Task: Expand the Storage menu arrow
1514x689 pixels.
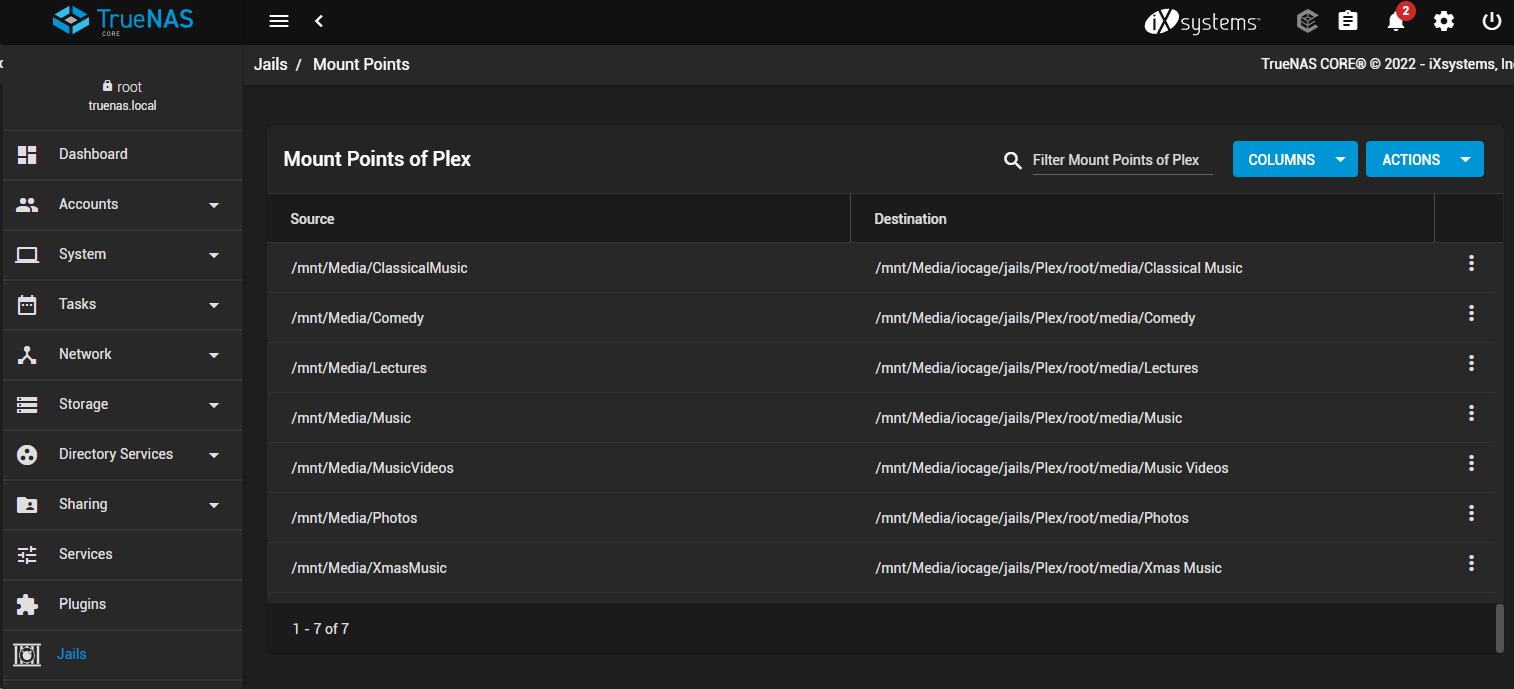Action: (213, 405)
